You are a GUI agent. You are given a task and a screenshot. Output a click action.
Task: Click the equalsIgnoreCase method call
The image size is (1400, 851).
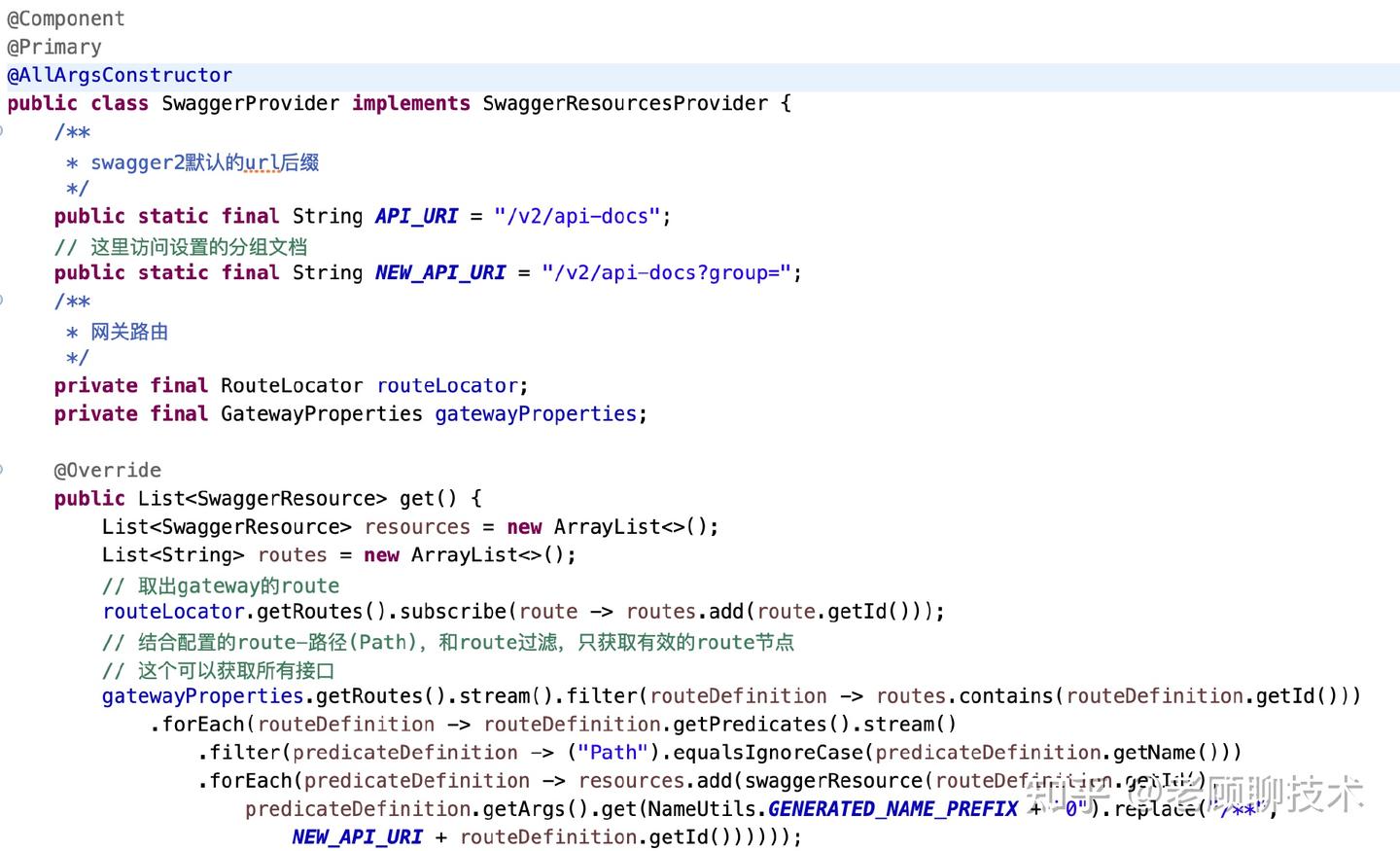pos(768,752)
